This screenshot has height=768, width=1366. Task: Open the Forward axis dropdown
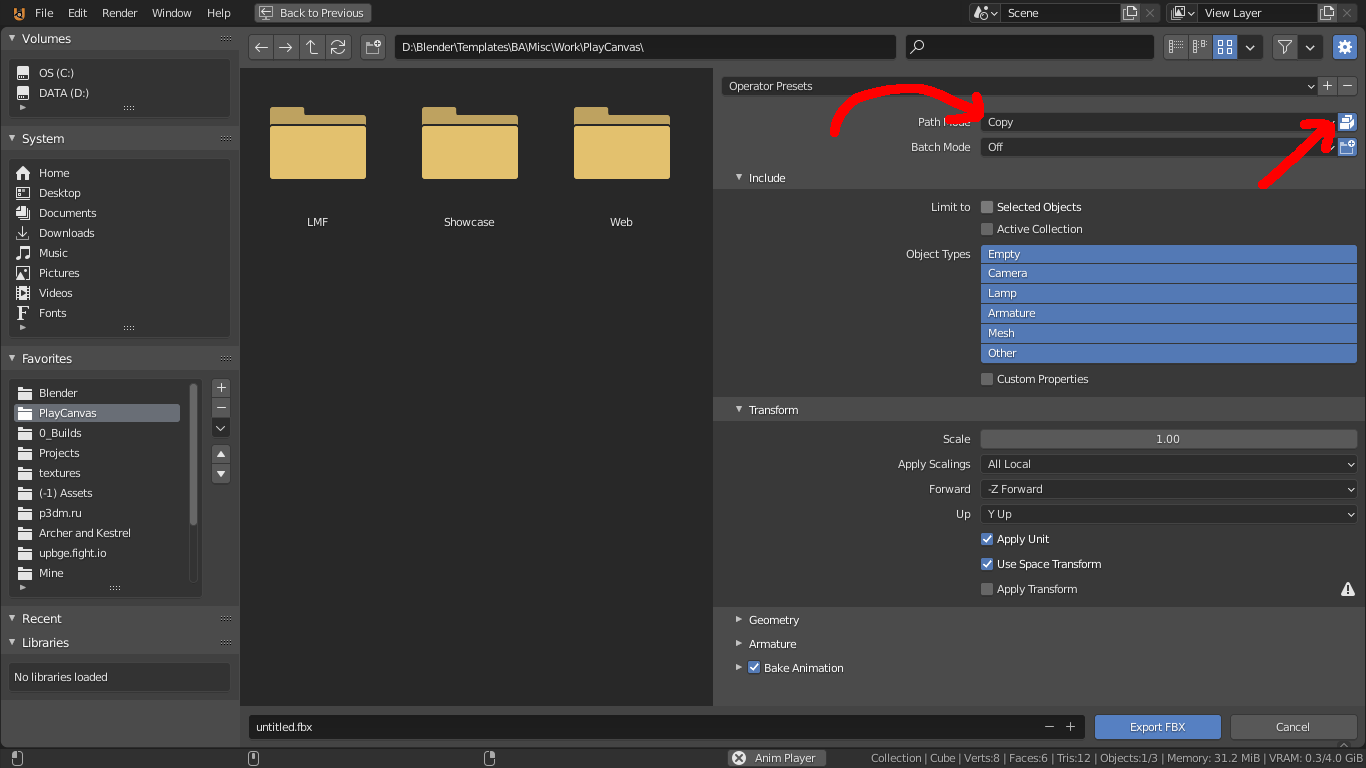(x=1168, y=489)
